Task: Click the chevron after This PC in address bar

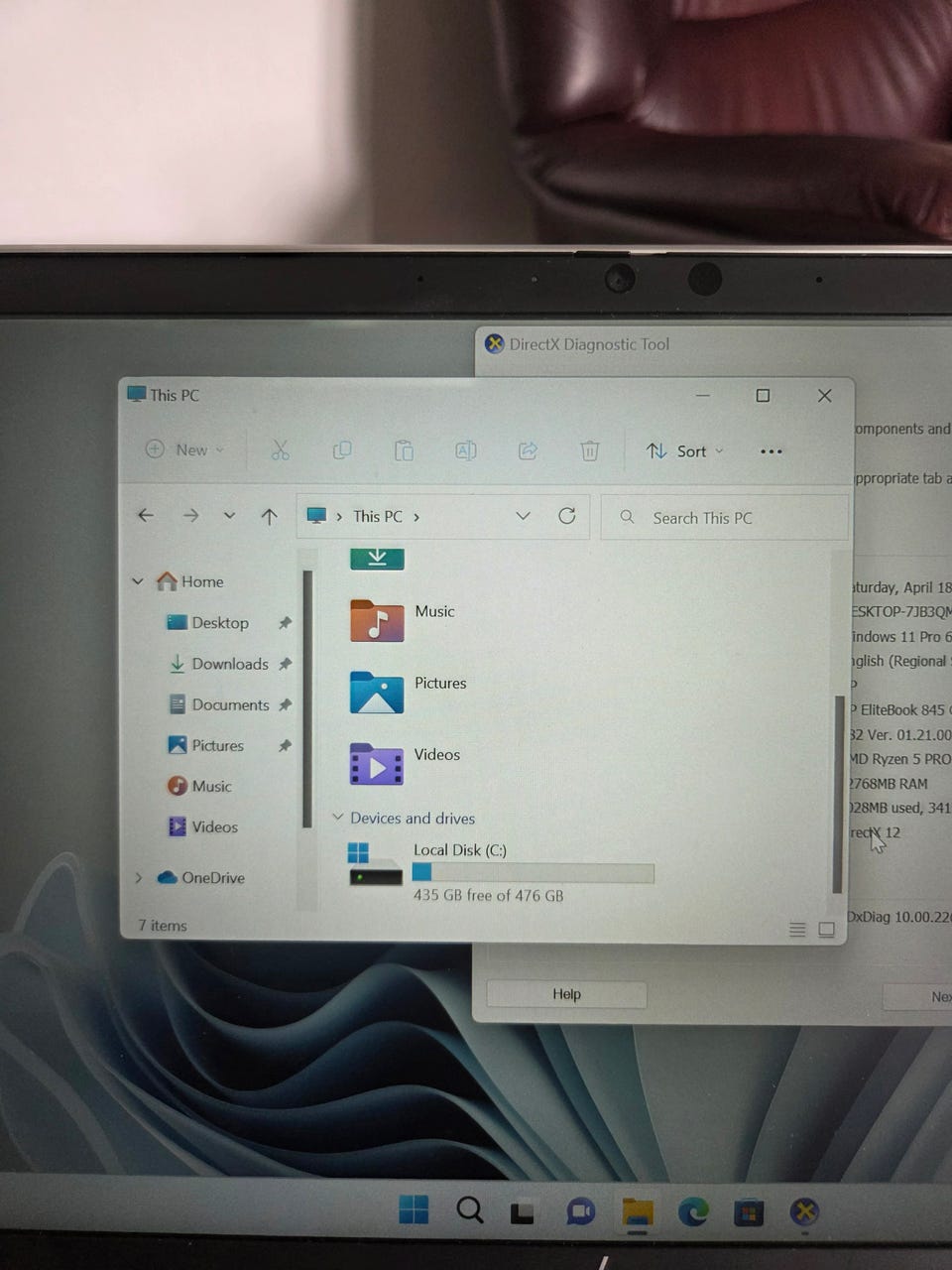Action: [x=416, y=517]
